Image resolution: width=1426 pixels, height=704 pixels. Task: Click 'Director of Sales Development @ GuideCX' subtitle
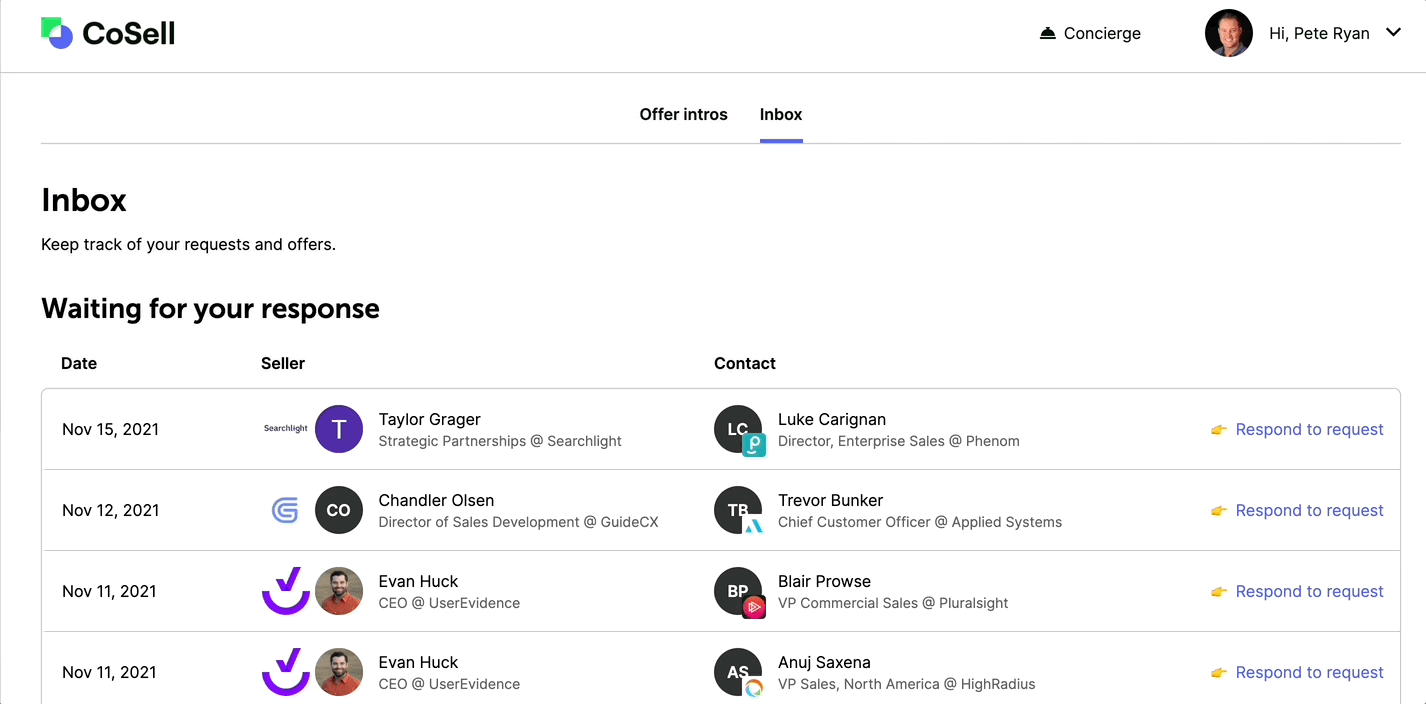(519, 522)
